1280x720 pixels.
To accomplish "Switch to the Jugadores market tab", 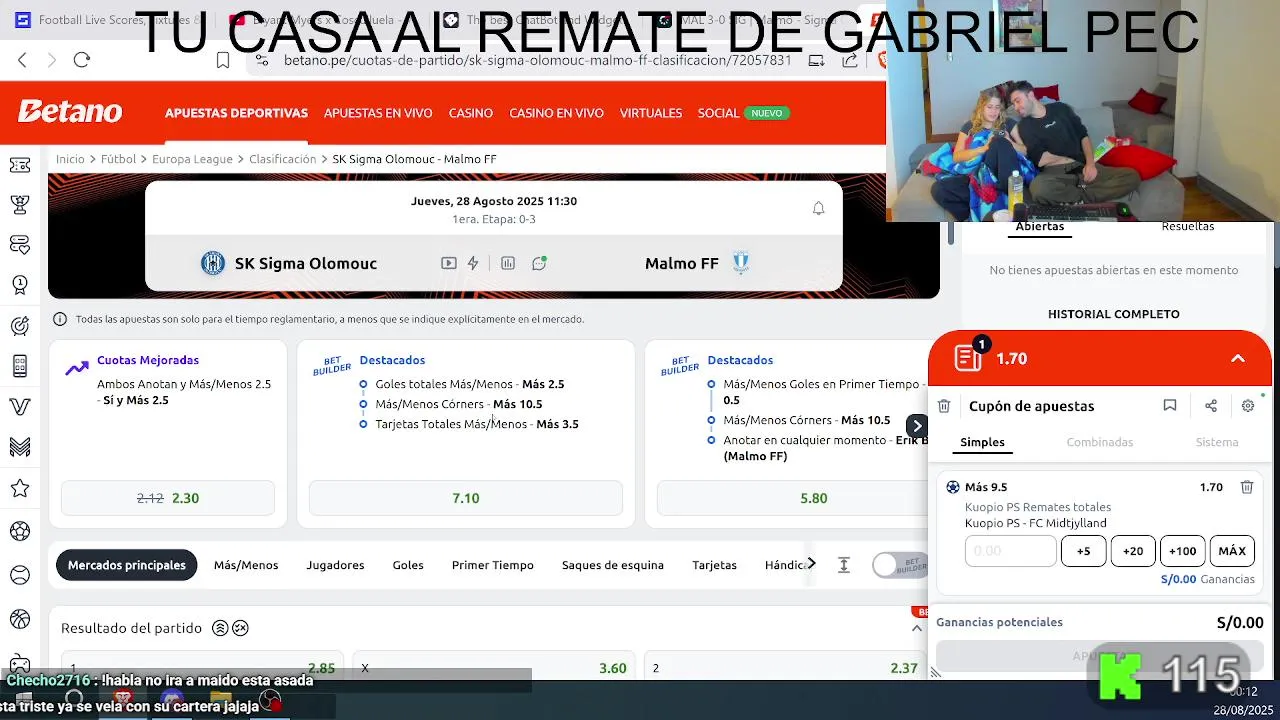I will point(335,565).
